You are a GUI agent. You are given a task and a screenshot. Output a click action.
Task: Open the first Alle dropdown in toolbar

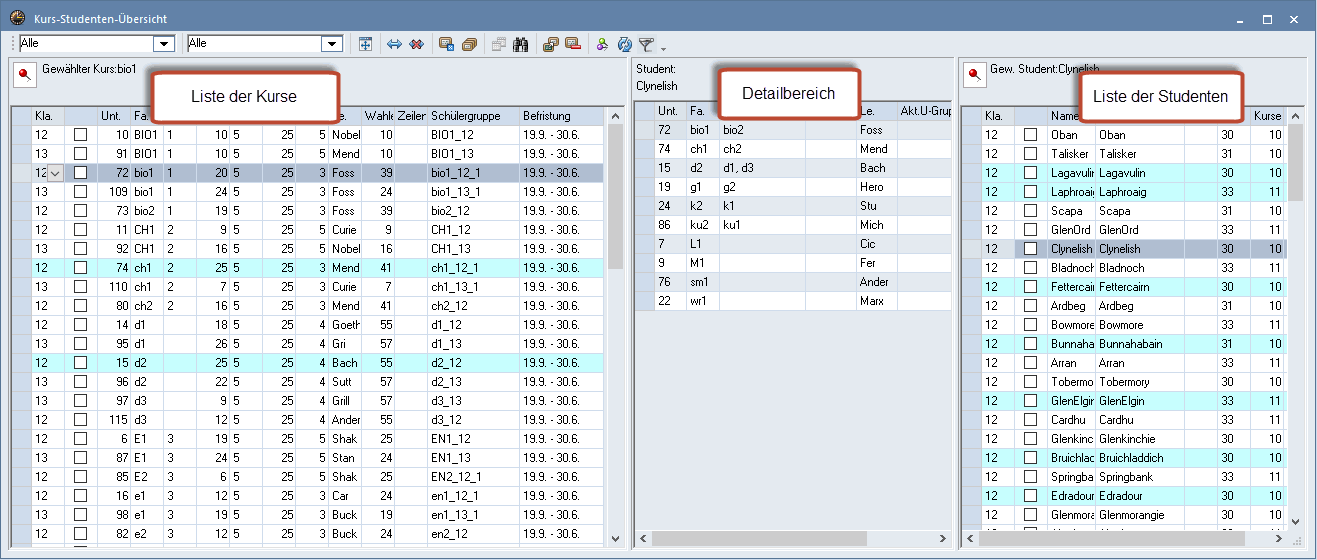164,44
